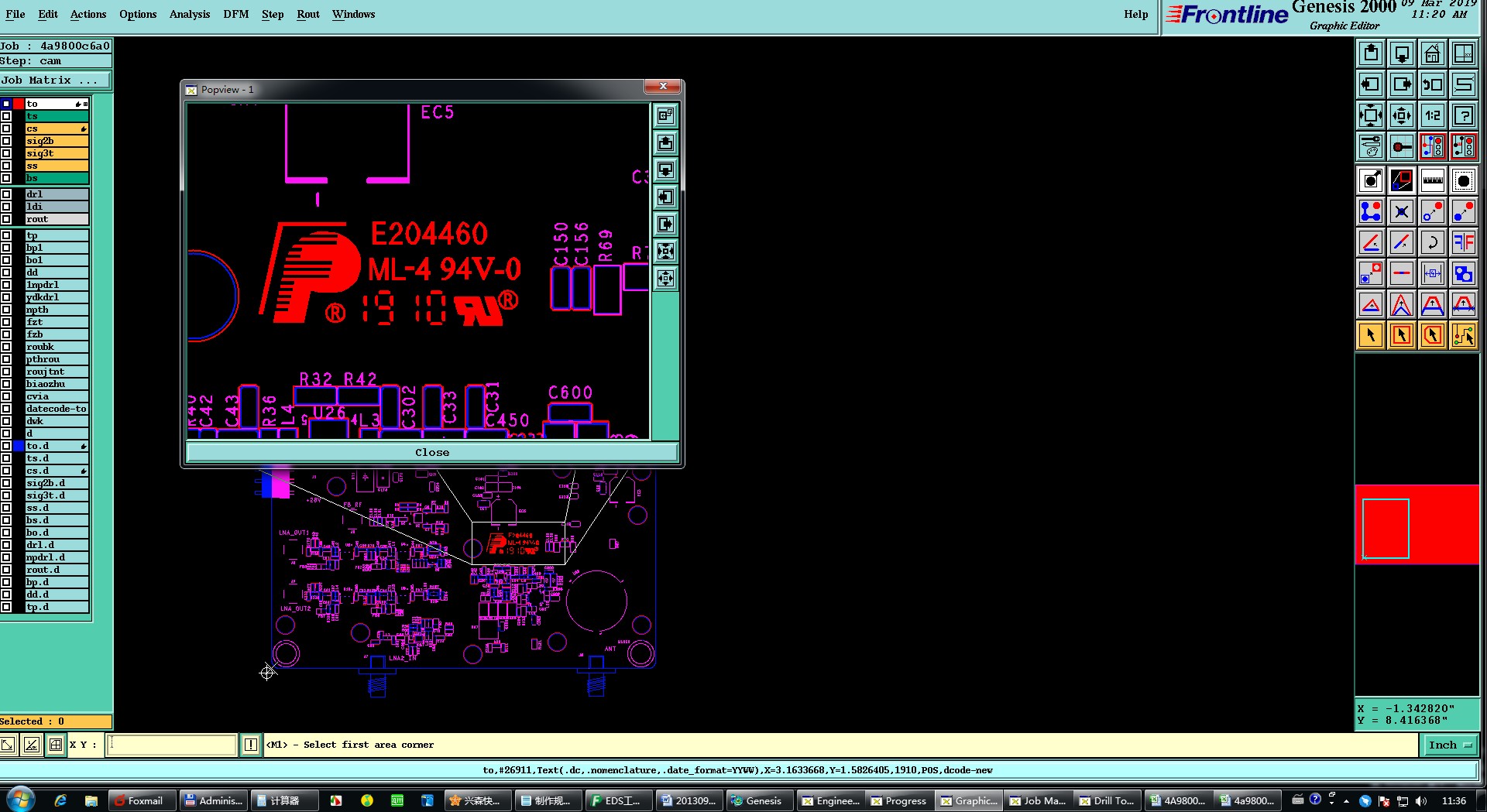1487x812 pixels.
Task: Select the dashed-border octagon select tool
Action: point(1464,180)
